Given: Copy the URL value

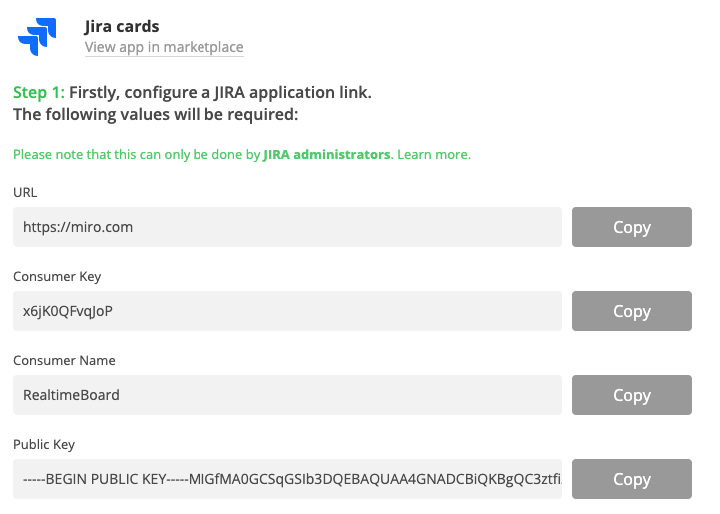Looking at the screenshot, I should pos(631,227).
